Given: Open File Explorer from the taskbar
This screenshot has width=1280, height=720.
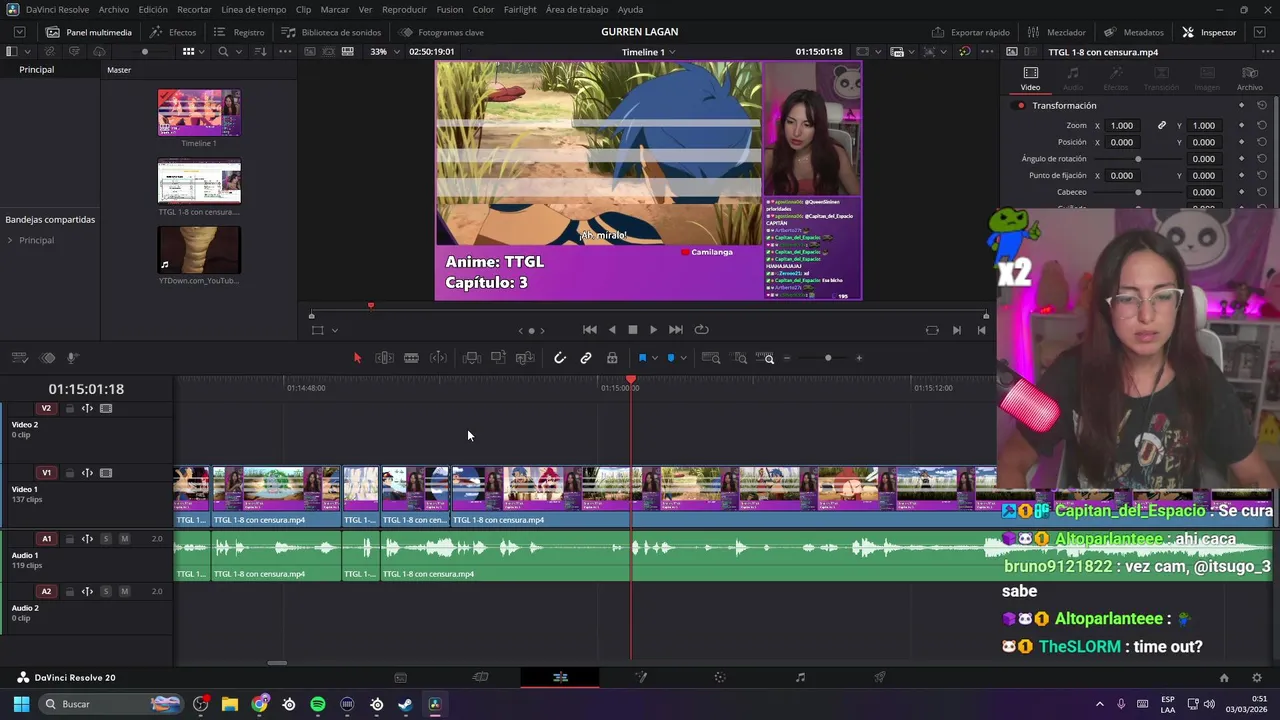Looking at the screenshot, I should pyautogui.click(x=230, y=704).
